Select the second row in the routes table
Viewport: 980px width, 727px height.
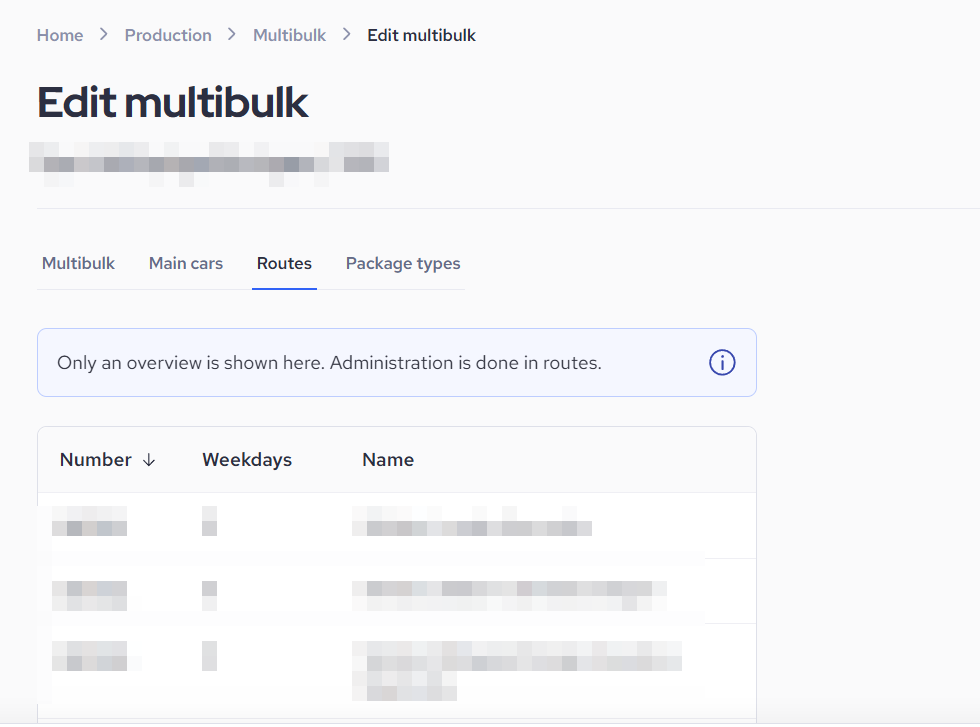[x=396, y=590]
